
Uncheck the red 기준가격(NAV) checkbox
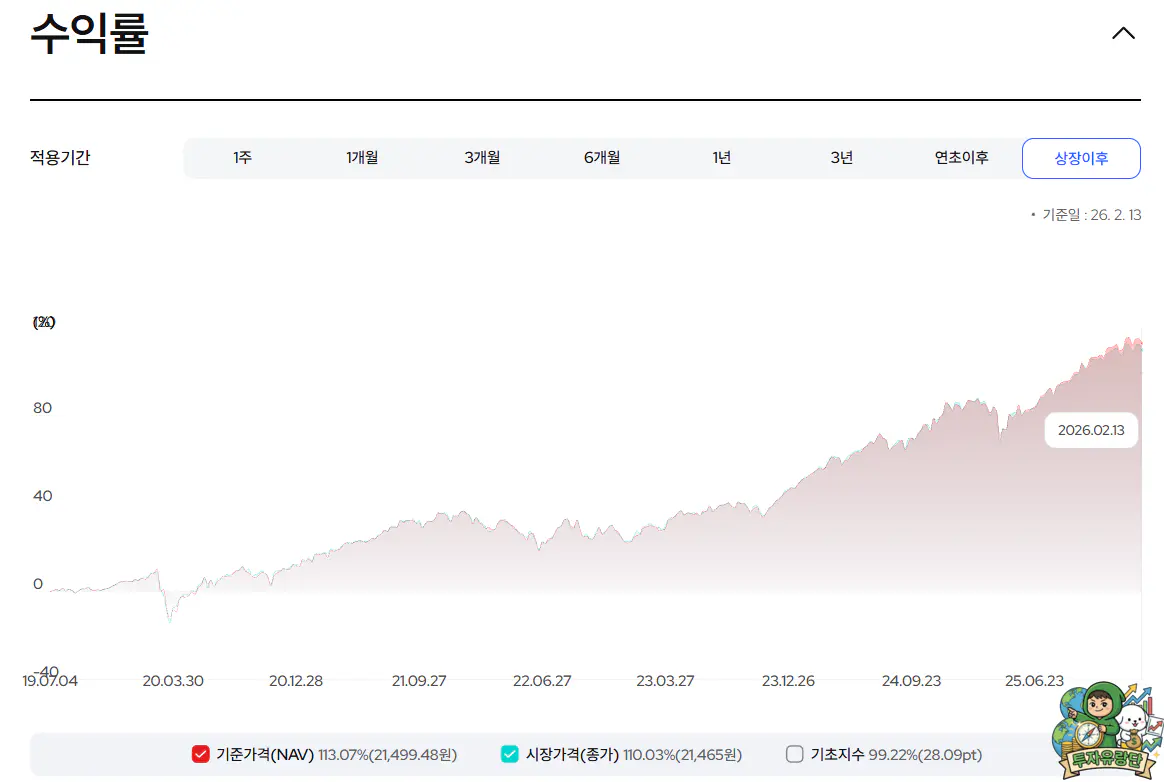coord(200,754)
